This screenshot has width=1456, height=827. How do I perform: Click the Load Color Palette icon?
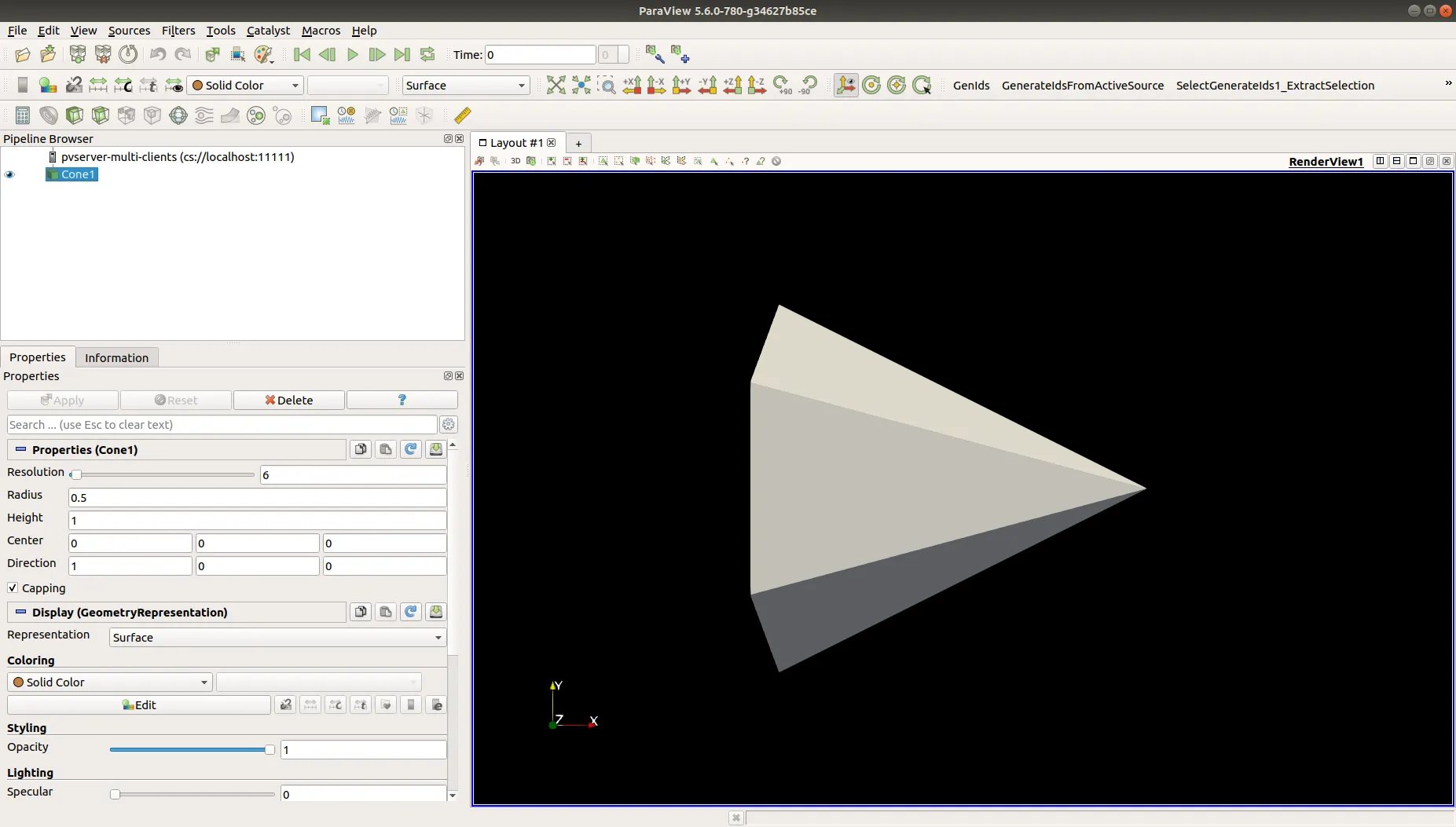(264, 54)
